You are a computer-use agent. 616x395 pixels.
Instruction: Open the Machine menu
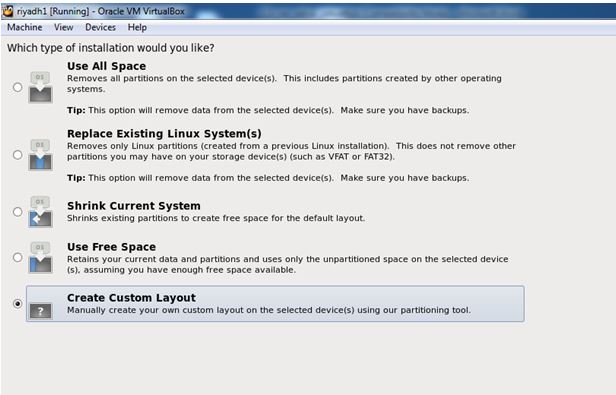tap(25, 27)
